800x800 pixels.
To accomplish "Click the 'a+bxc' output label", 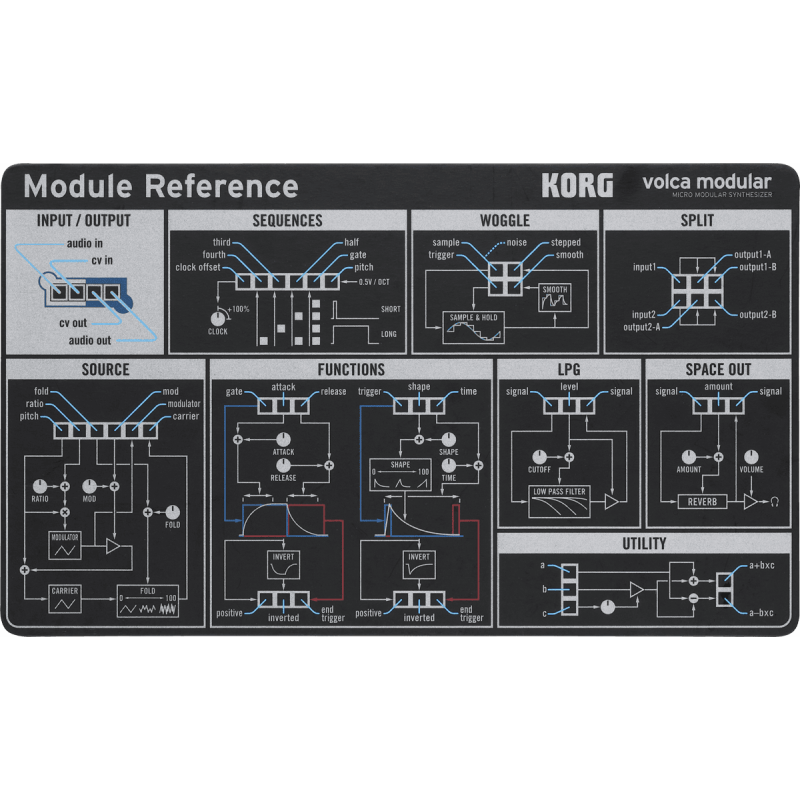I will tap(762, 565).
